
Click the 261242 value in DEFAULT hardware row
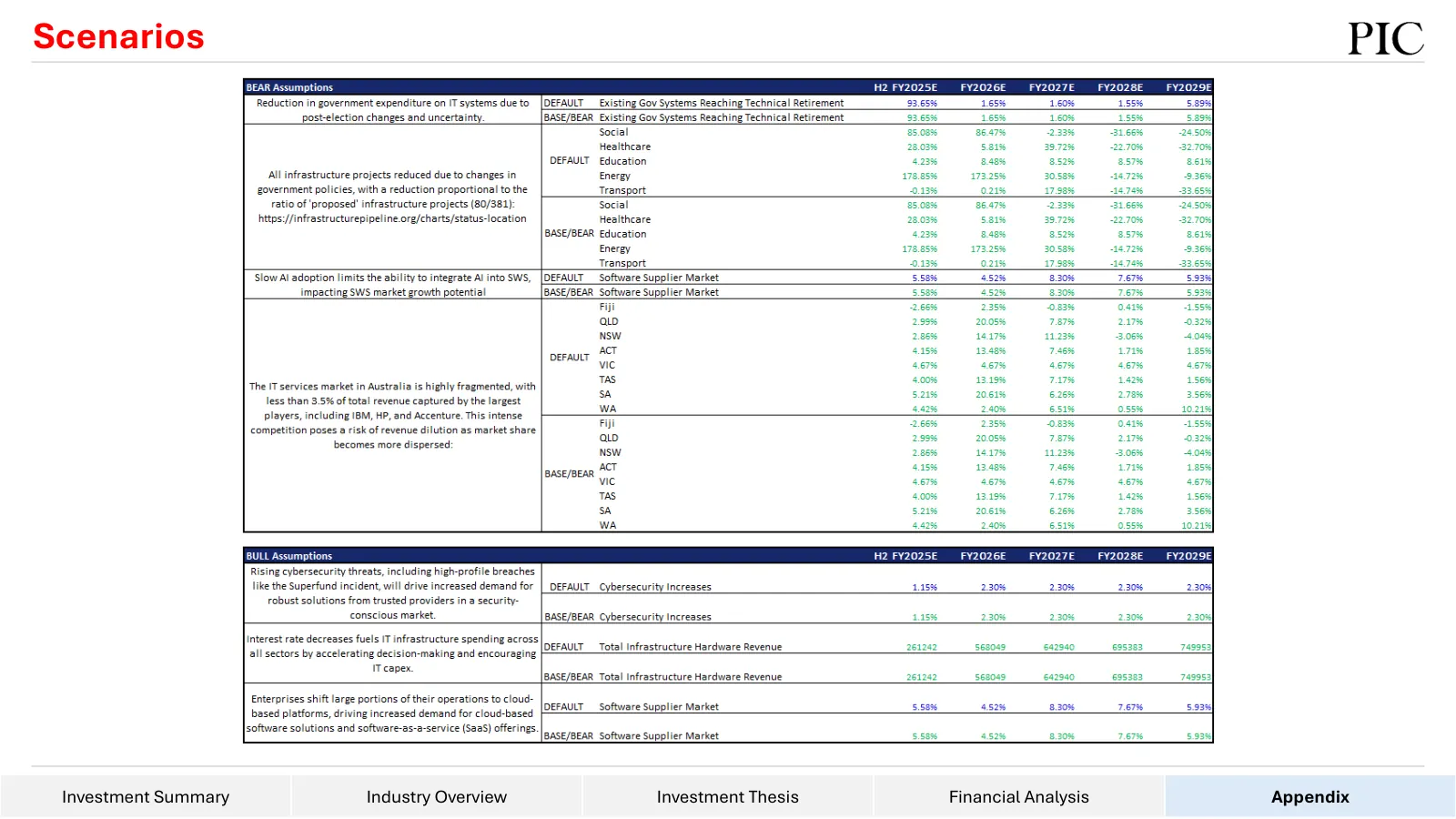click(922, 648)
